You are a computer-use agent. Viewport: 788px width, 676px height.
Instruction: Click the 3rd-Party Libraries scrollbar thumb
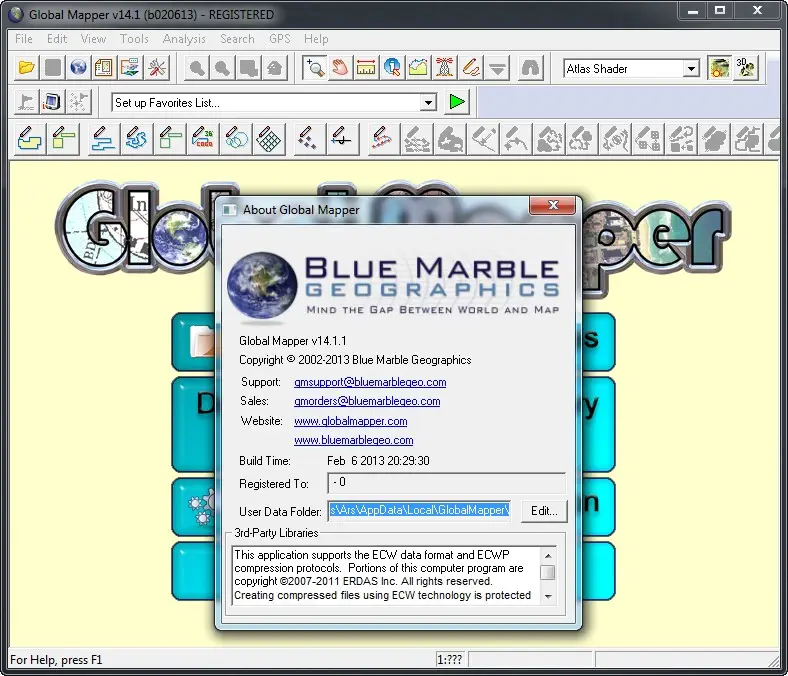pos(548,572)
